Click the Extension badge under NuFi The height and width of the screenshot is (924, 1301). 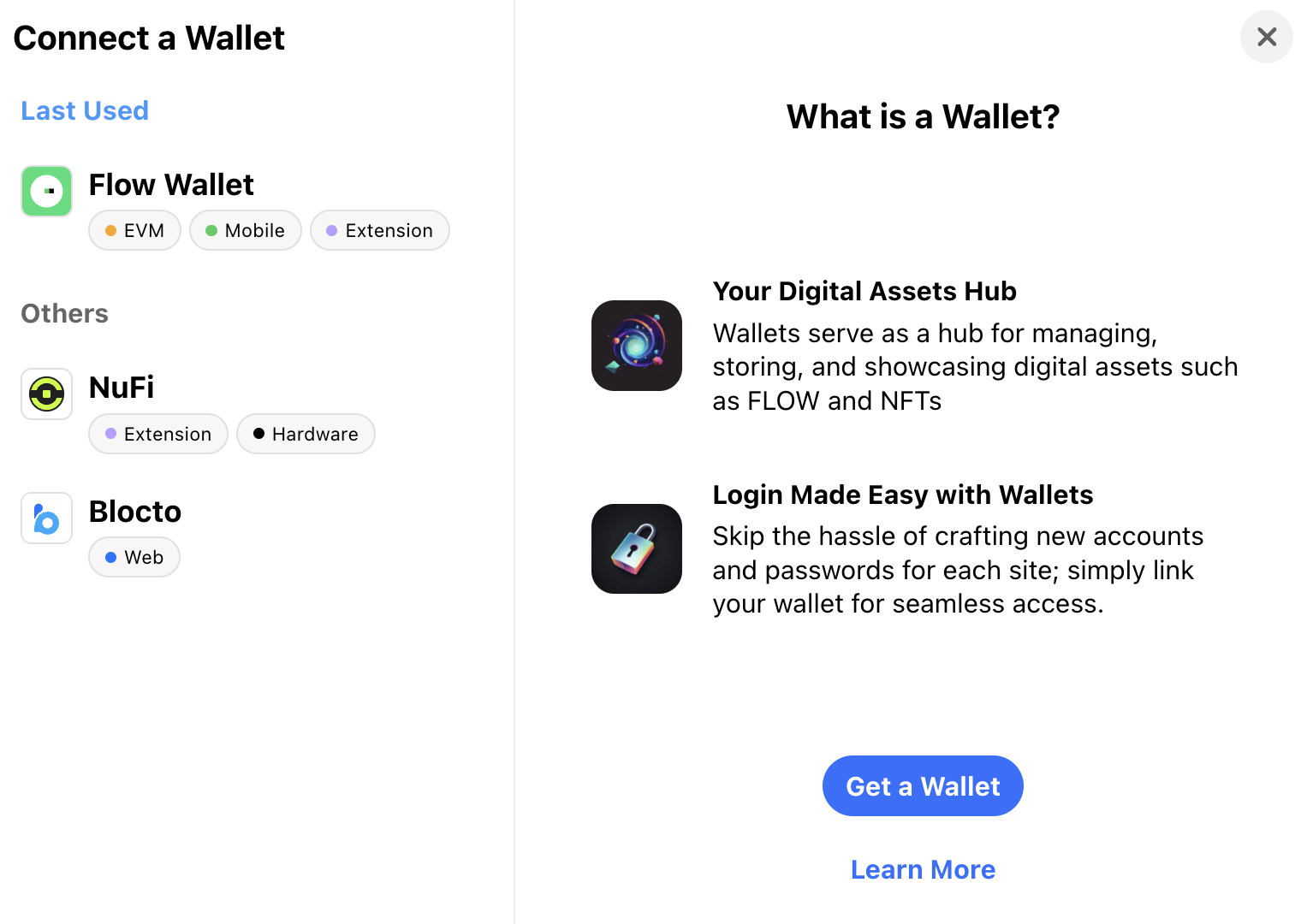tap(157, 434)
